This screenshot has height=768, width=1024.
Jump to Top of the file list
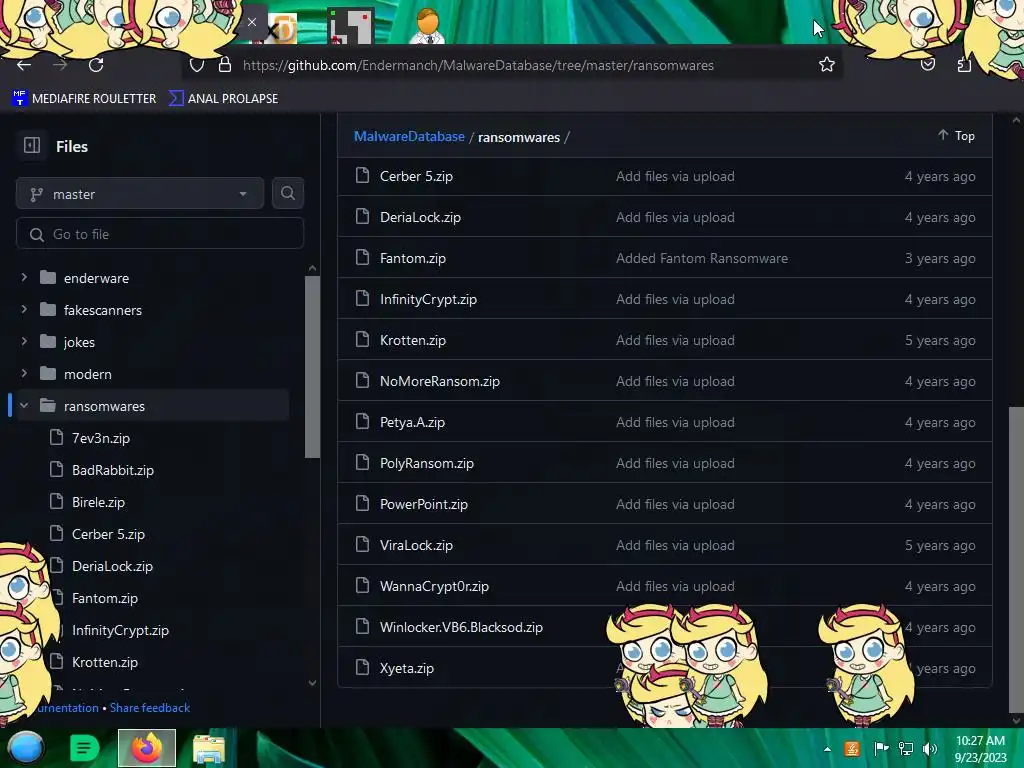point(957,135)
